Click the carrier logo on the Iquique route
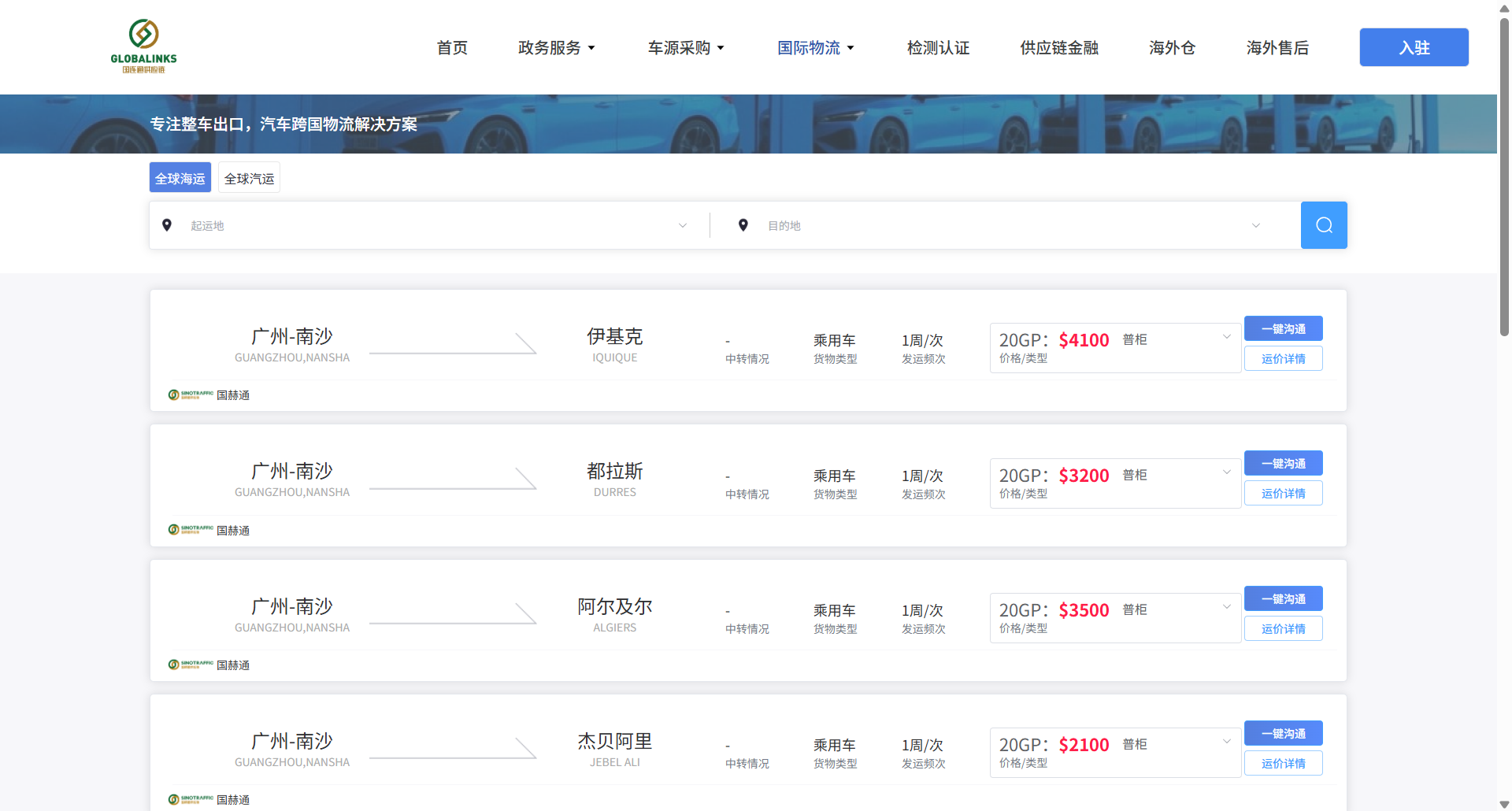The image size is (1512, 811). pos(191,394)
